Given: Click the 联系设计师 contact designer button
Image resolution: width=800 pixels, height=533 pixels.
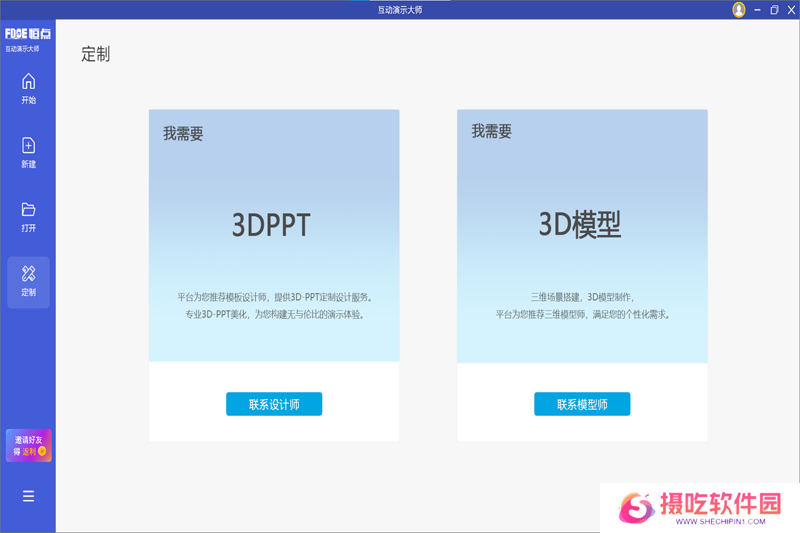Looking at the screenshot, I should pyautogui.click(x=274, y=404).
